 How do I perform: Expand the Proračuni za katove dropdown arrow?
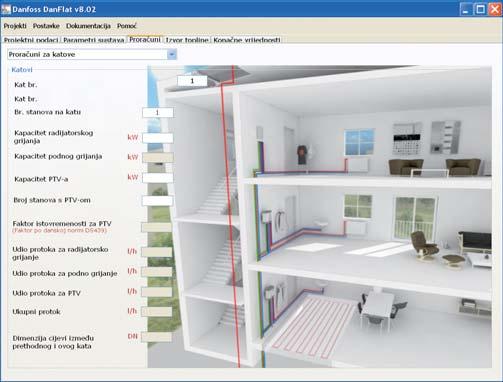172,54
